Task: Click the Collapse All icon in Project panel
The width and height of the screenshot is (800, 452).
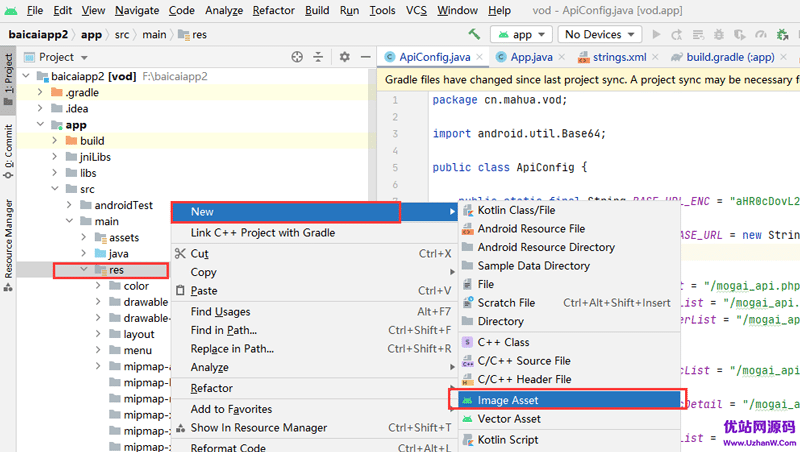Action: click(x=318, y=57)
